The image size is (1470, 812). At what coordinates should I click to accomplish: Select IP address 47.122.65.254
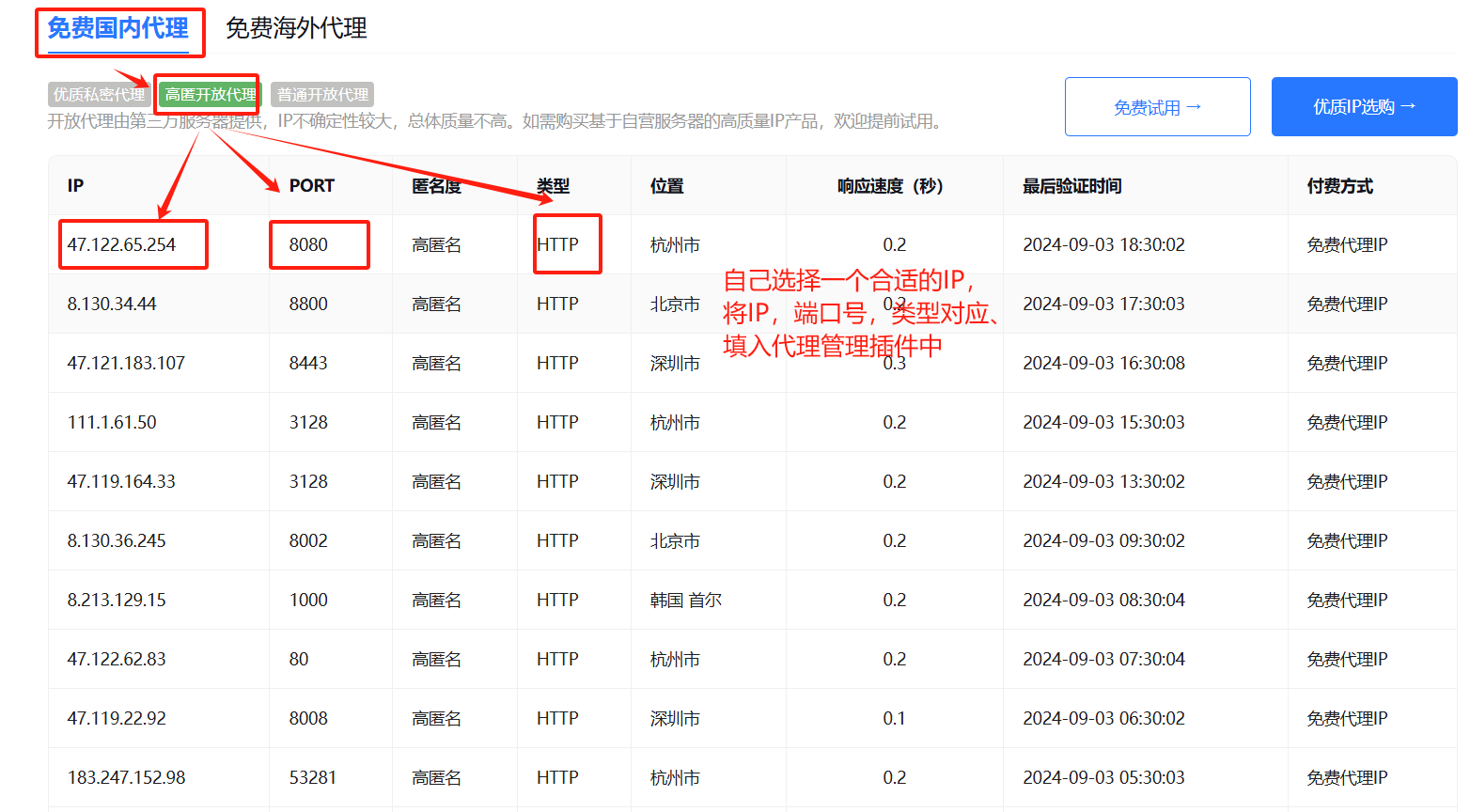tap(121, 245)
